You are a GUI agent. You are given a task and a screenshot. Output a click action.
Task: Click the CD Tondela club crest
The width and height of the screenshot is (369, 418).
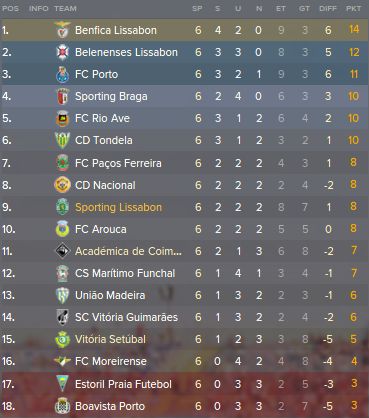(62, 140)
